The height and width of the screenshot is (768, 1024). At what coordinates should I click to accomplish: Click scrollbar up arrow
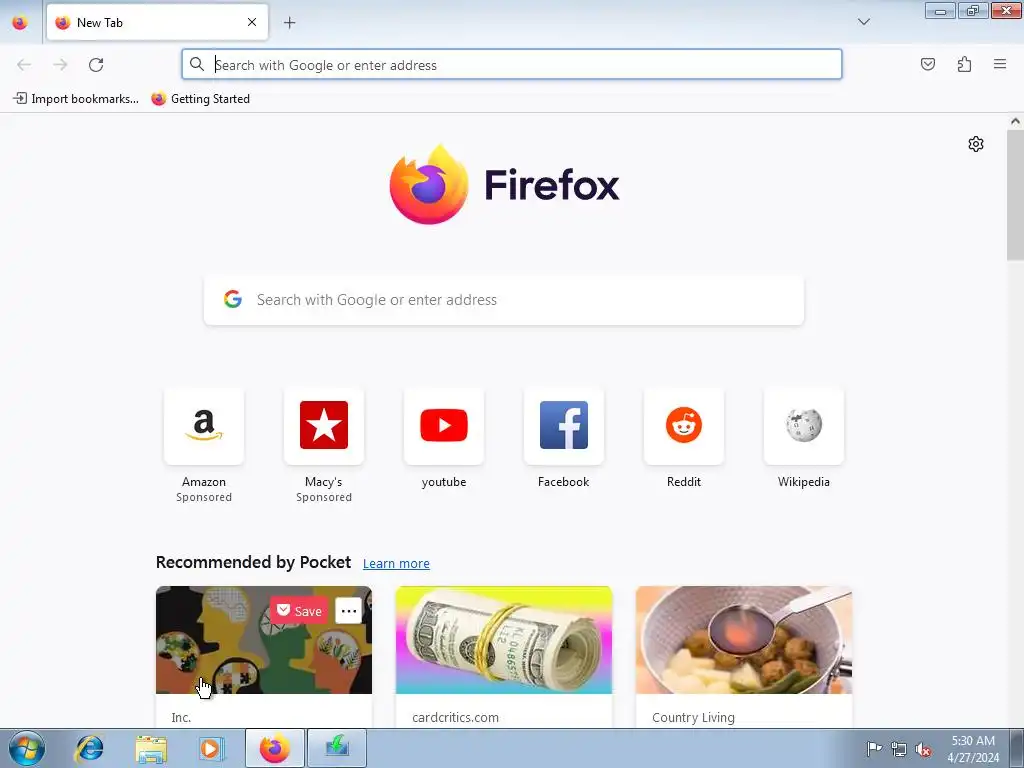pos(1015,121)
